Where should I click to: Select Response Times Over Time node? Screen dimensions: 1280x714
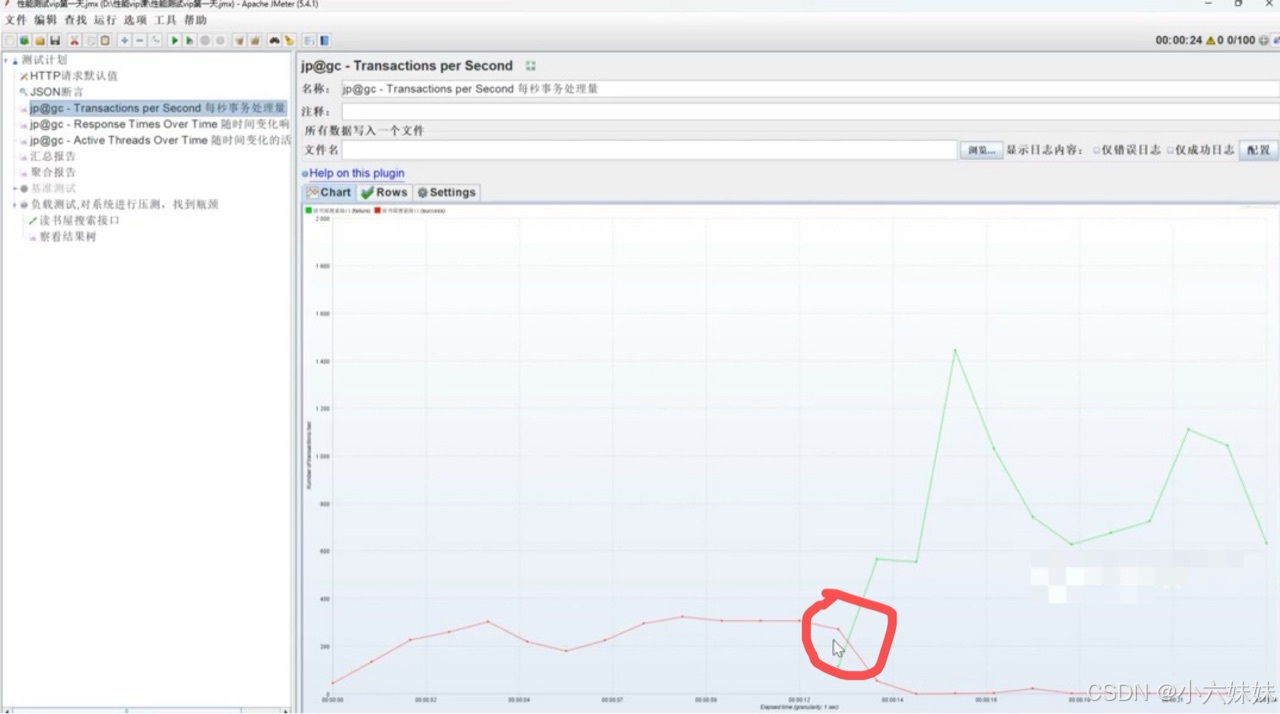(159, 124)
